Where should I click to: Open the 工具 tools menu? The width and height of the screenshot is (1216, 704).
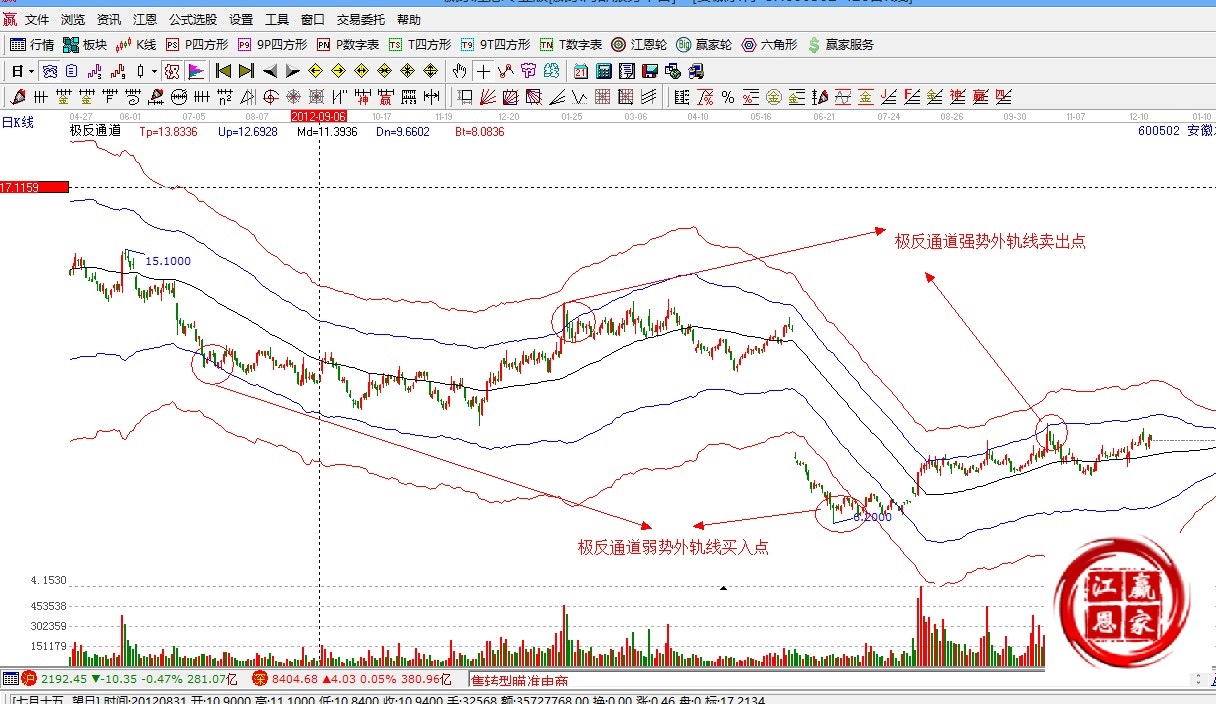tap(276, 19)
